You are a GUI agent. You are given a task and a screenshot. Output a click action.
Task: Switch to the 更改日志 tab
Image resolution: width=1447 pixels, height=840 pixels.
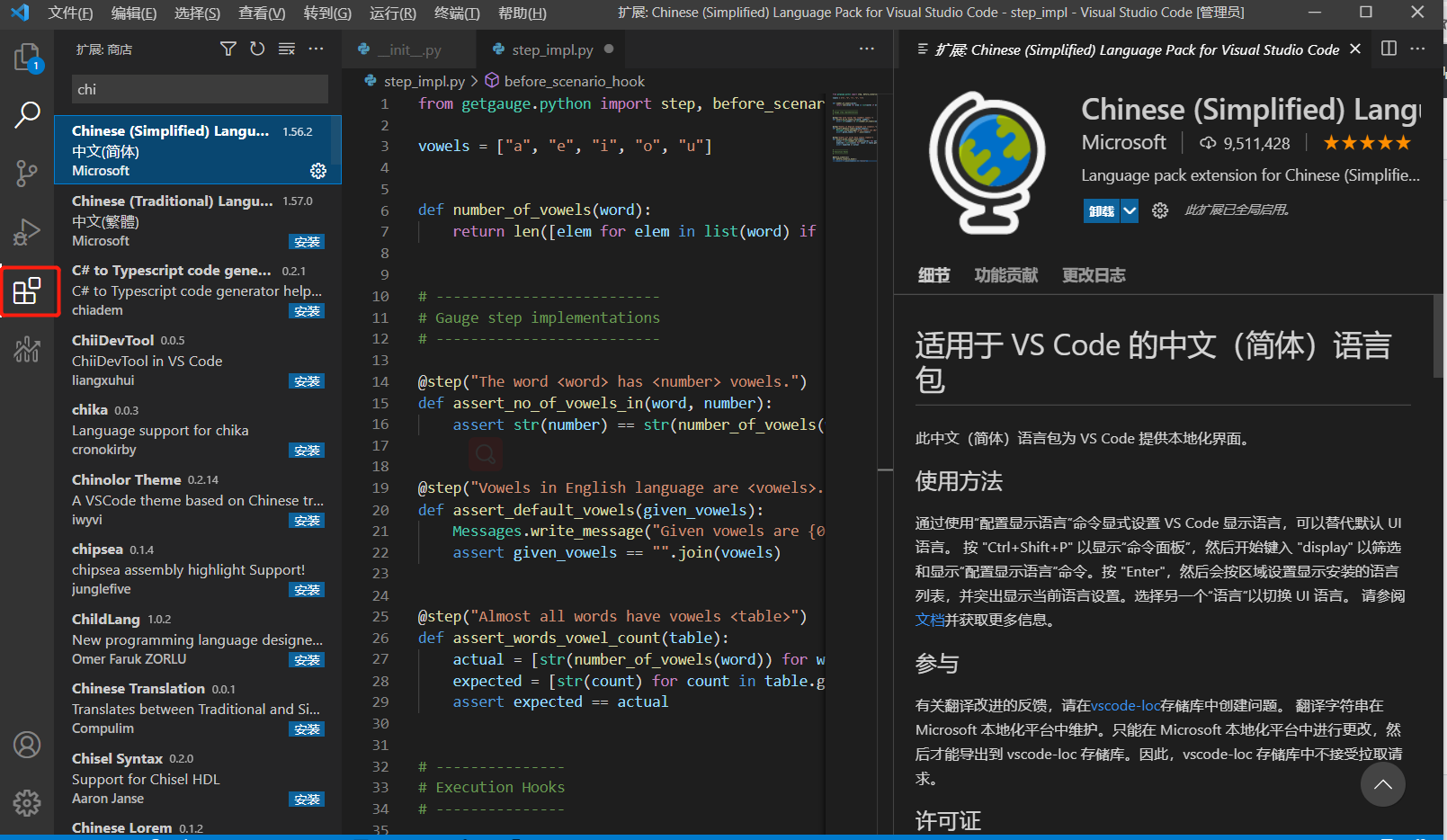1094,275
